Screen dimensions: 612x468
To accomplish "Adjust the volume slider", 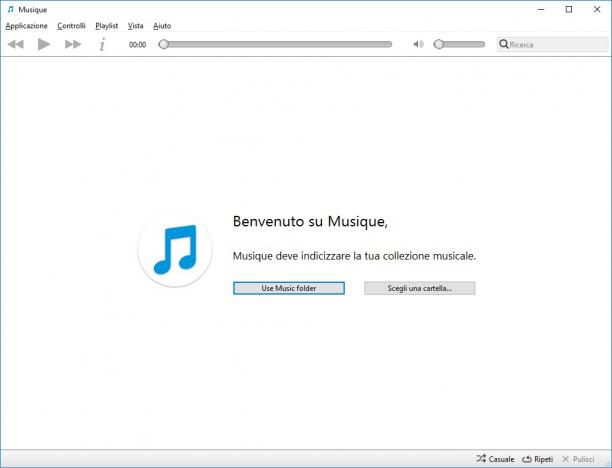I will pyautogui.click(x=459, y=44).
